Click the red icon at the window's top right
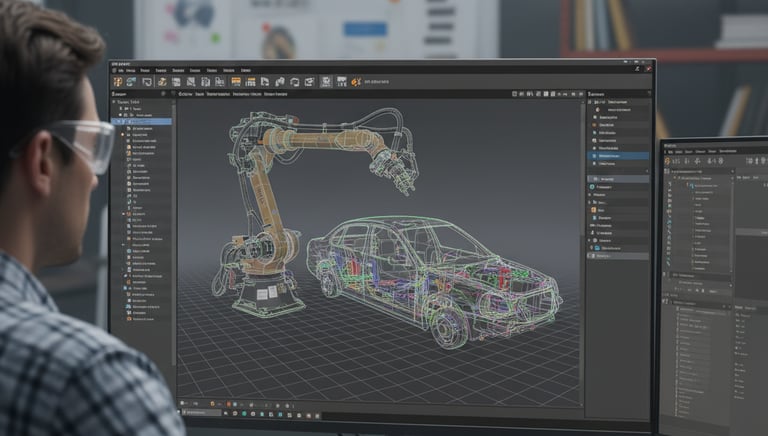768x436 pixels. point(648,69)
